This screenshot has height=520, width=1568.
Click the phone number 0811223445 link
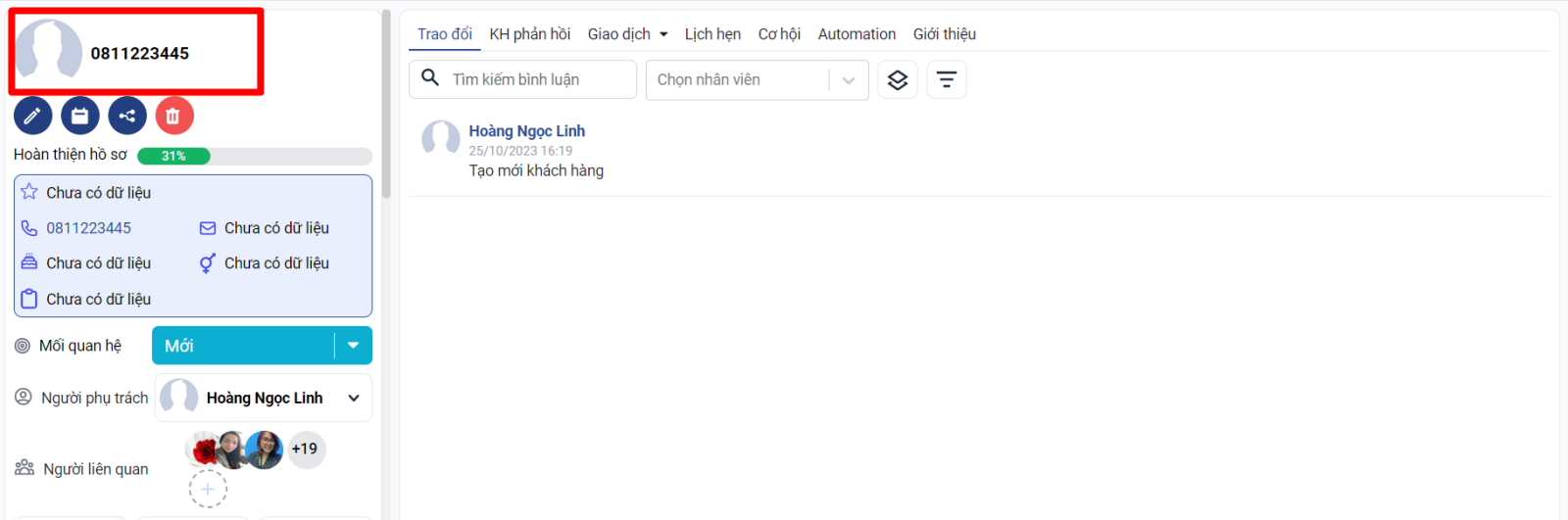point(88,228)
